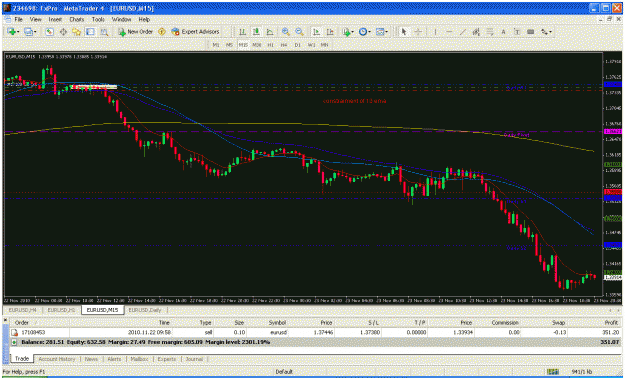Switch to Candlesticks chart icon
This screenshot has width=625, height=378.
pos(256,32)
